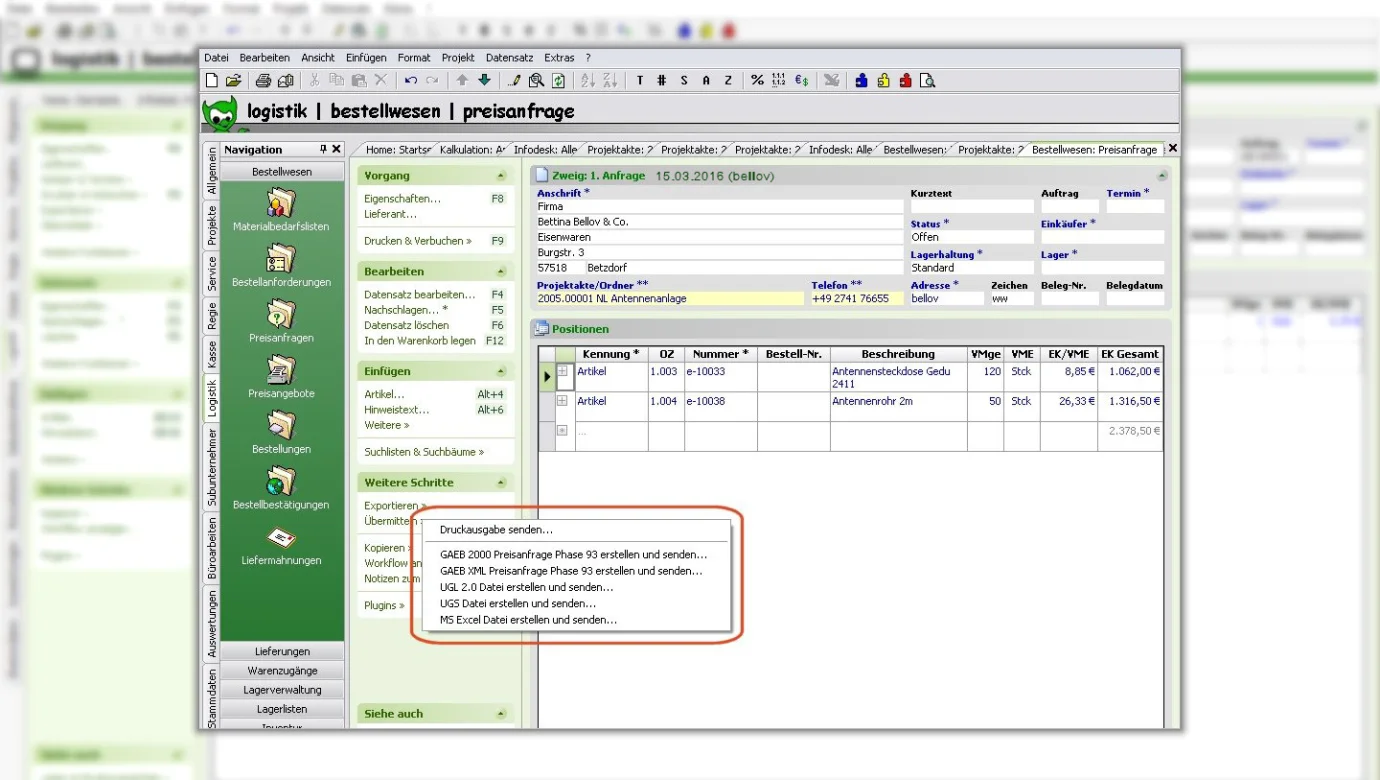Image resolution: width=1380 pixels, height=780 pixels.
Task: Click the Liefermahnungen envelope icon
Action: click(x=281, y=538)
